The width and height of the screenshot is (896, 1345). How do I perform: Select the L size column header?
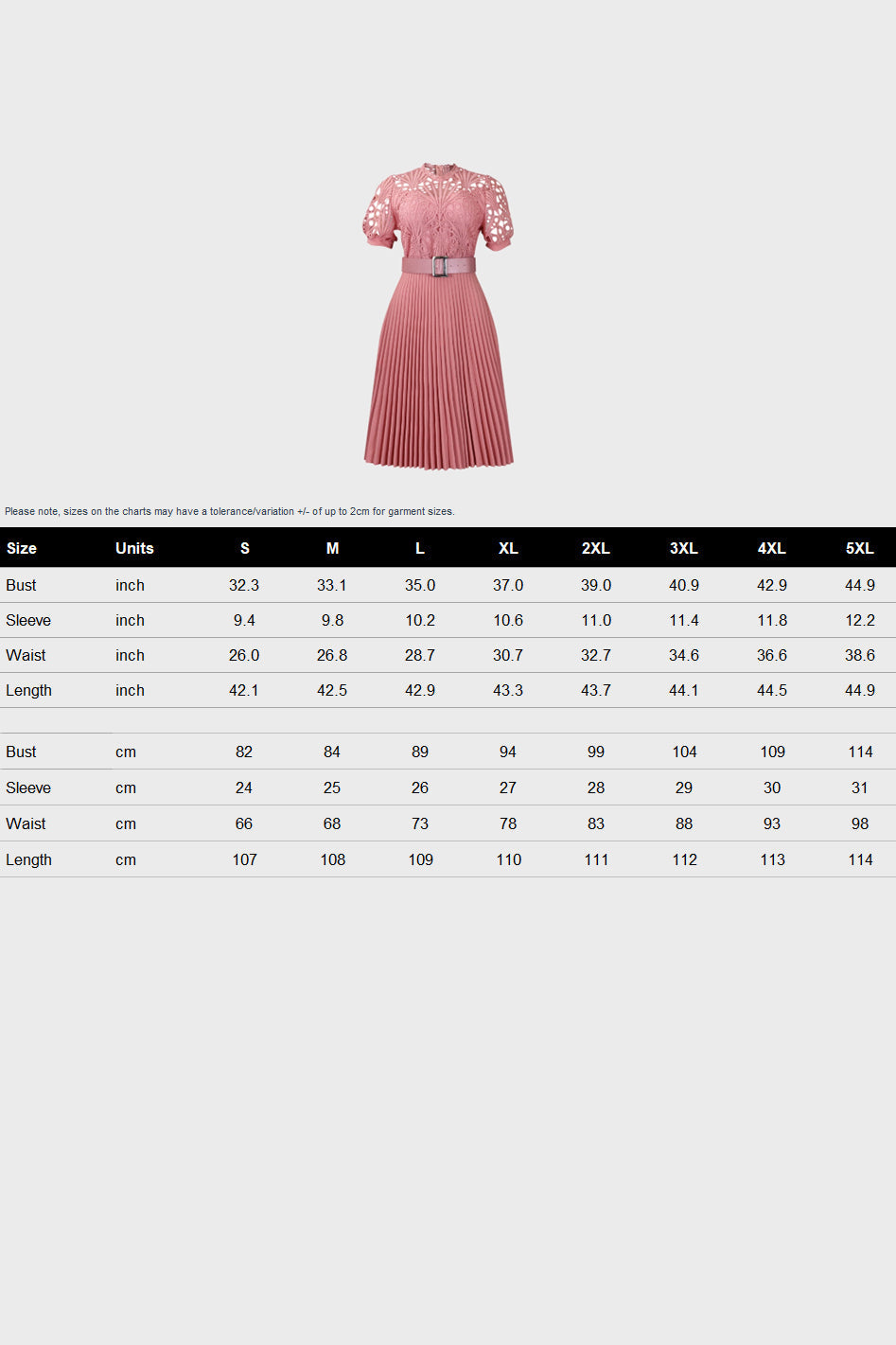[420, 548]
